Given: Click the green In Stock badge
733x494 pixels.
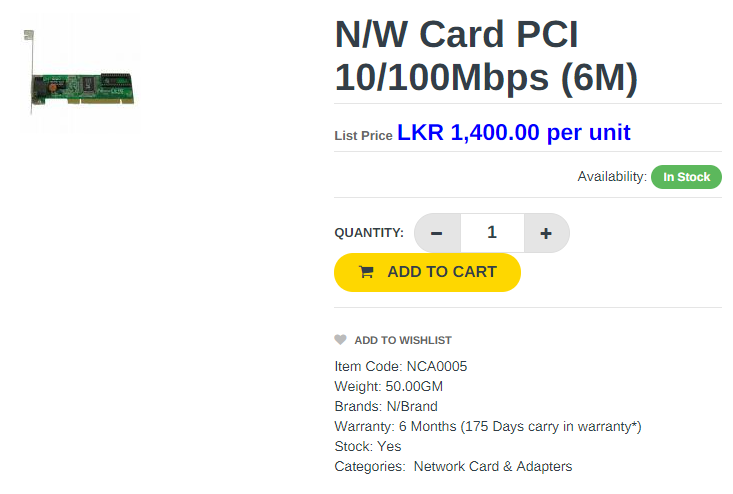Looking at the screenshot, I should (686, 177).
